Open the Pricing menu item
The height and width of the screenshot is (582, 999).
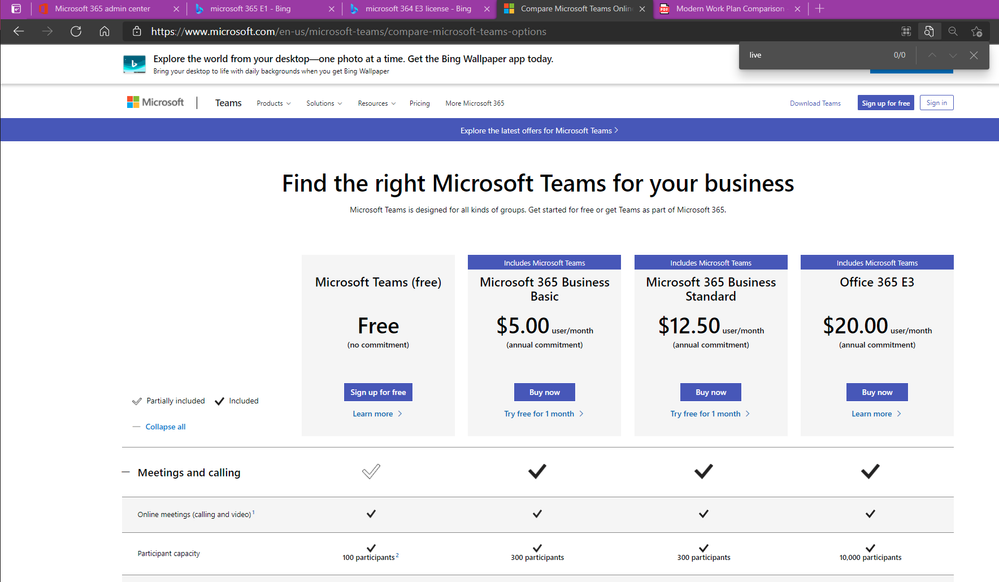pos(419,103)
